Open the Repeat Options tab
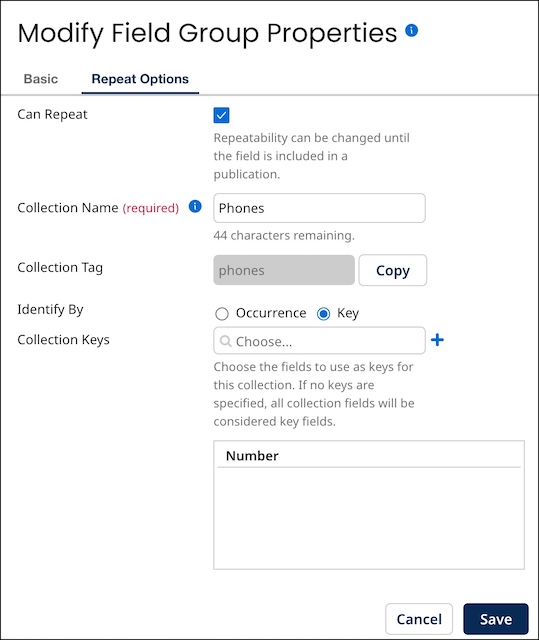Viewport: 539px width, 640px height. [140, 79]
